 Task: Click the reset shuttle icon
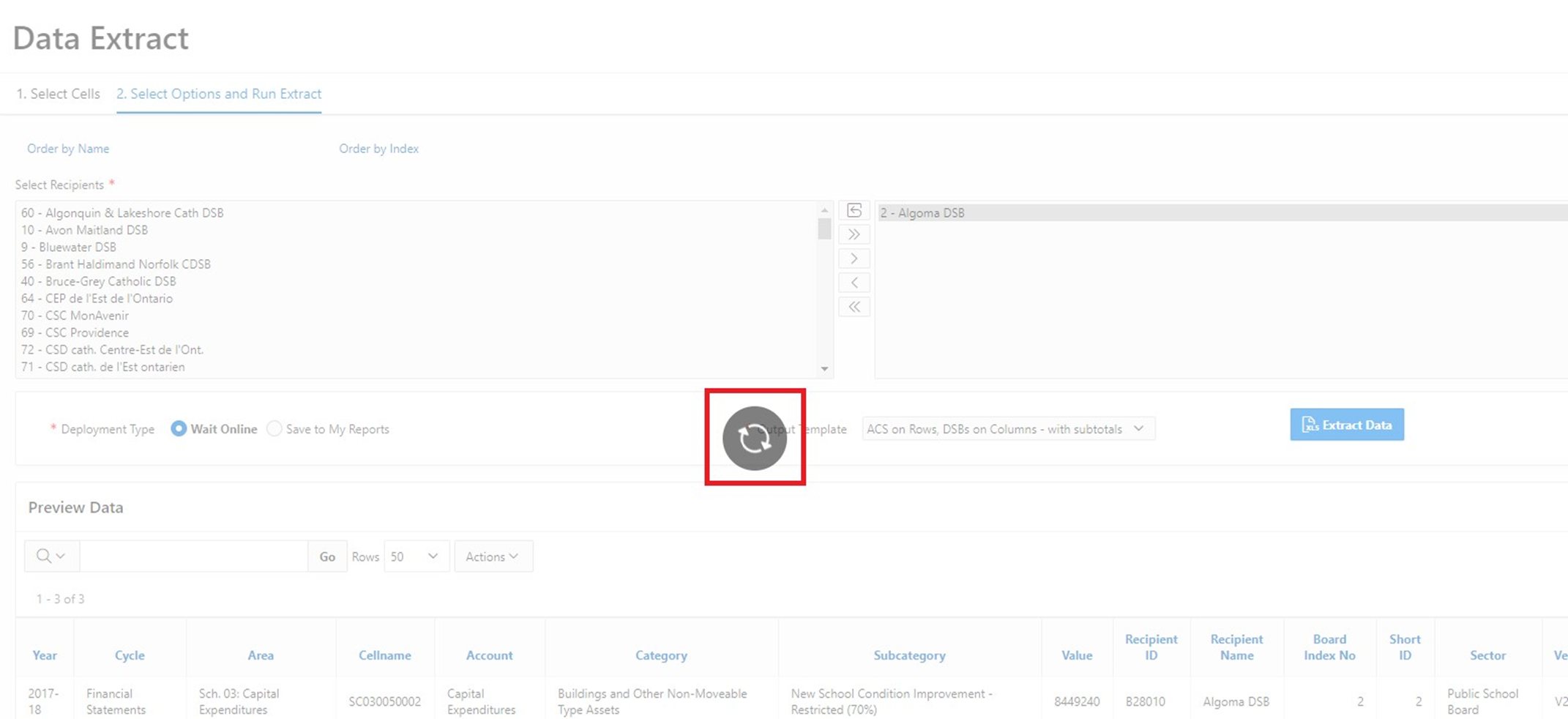point(854,211)
